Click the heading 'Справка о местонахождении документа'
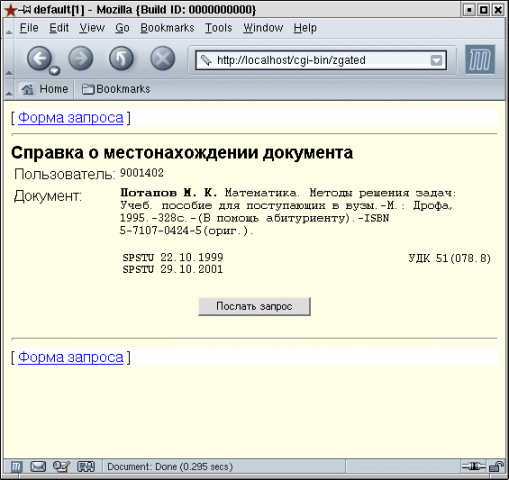This screenshot has width=509, height=480. [182, 153]
